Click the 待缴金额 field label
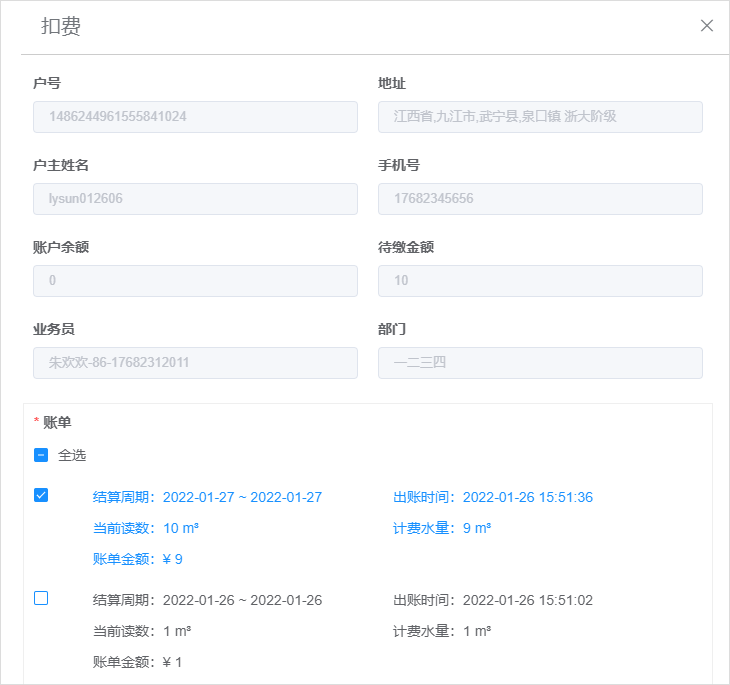Screen dimensions: 730x685 pyautogui.click(x=406, y=247)
